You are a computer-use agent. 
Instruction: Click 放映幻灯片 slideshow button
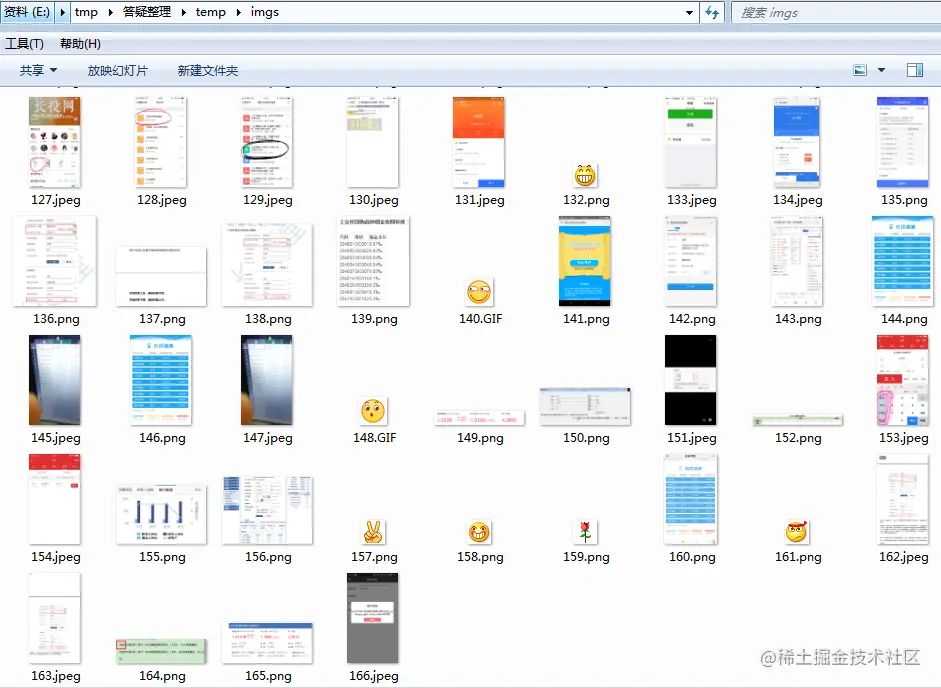(117, 70)
